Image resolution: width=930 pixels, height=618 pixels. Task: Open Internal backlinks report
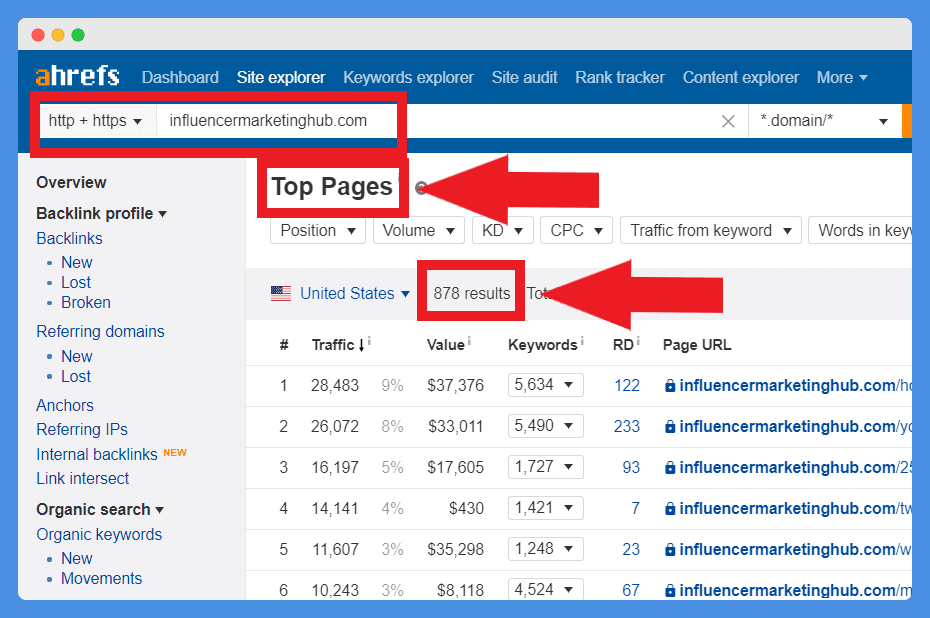(97, 454)
